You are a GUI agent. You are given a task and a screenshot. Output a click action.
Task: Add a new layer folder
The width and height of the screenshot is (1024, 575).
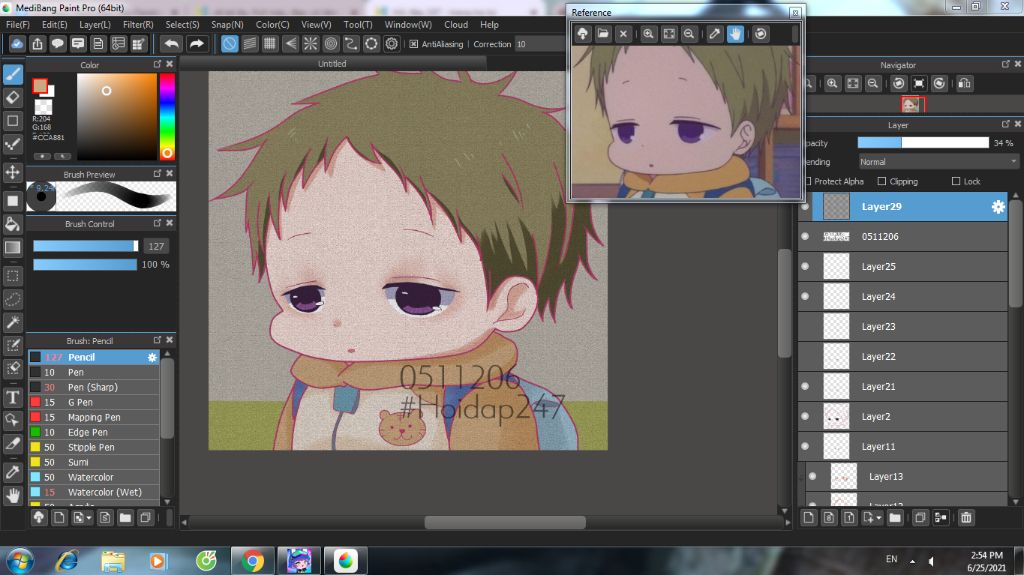tap(895, 518)
